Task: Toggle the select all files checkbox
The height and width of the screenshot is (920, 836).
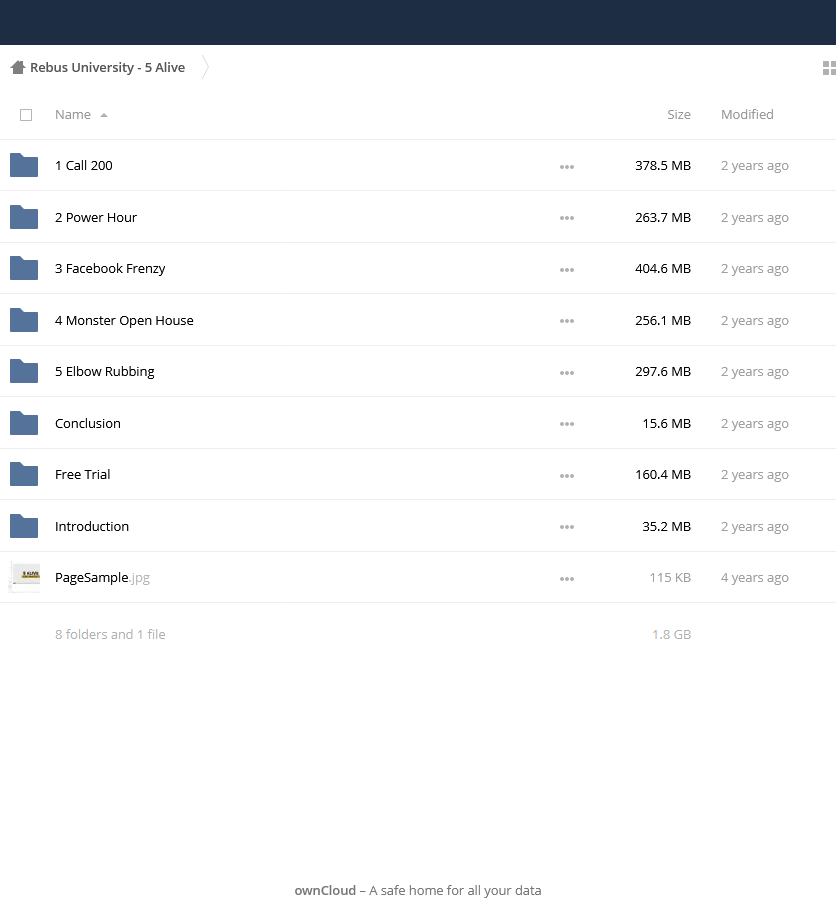Action: pyautogui.click(x=26, y=115)
